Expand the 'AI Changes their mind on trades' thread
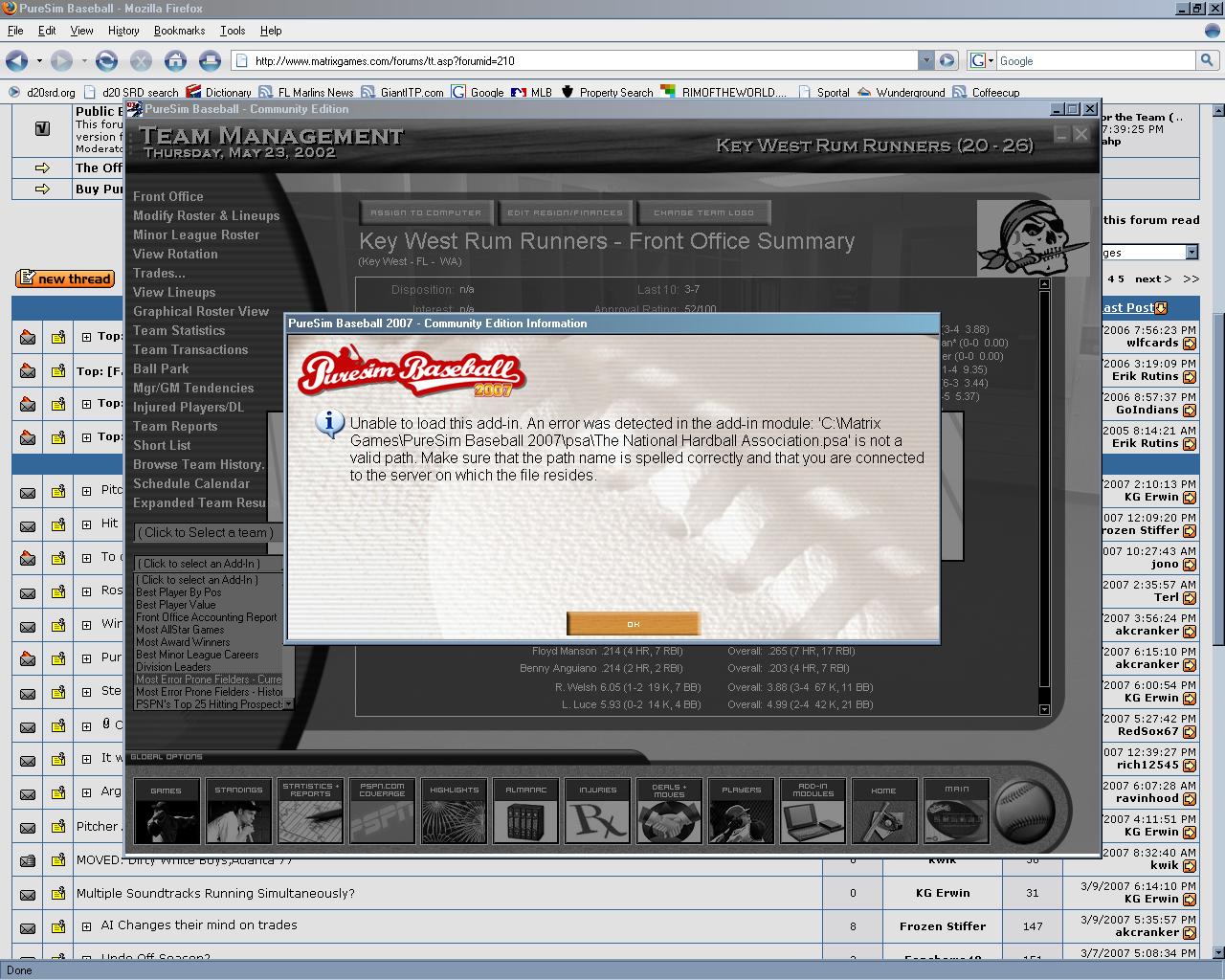 click(x=86, y=926)
